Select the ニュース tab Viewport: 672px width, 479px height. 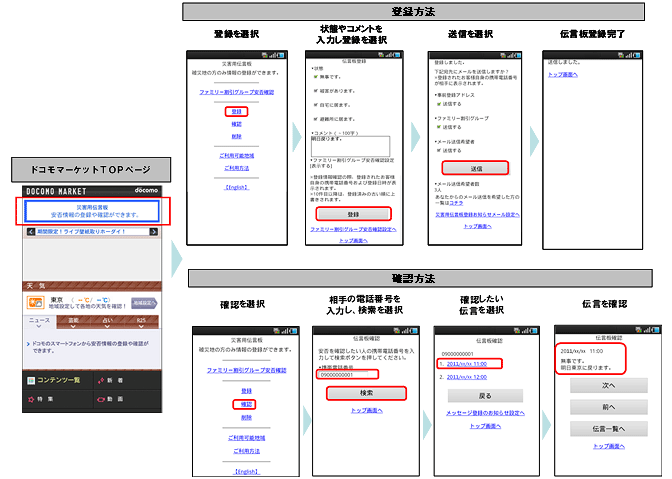[x=39, y=322]
